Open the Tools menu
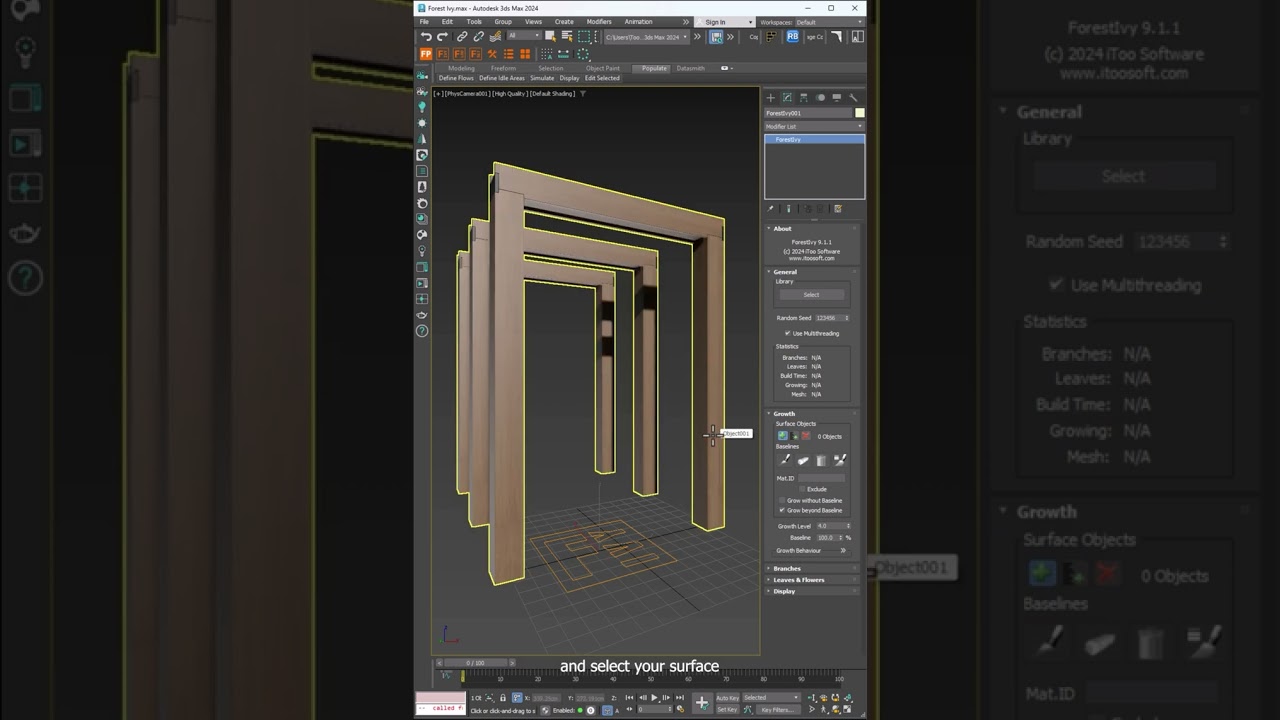This screenshot has width=1280, height=720. tap(474, 22)
